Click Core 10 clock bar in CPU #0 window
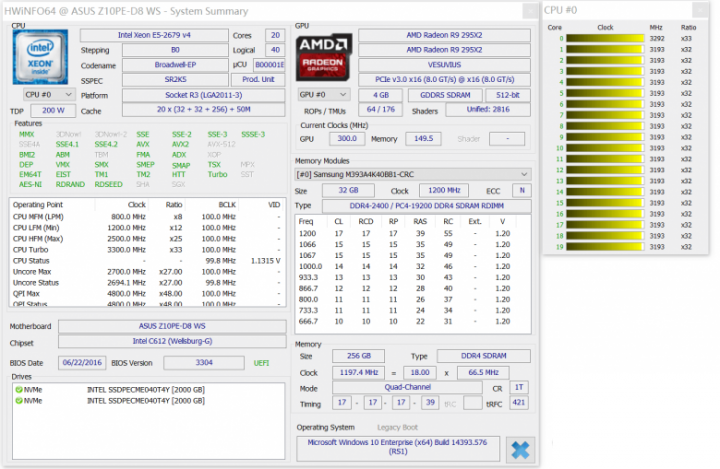This screenshot has width=720, height=469. pyautogui.click(x=605, y=148)
